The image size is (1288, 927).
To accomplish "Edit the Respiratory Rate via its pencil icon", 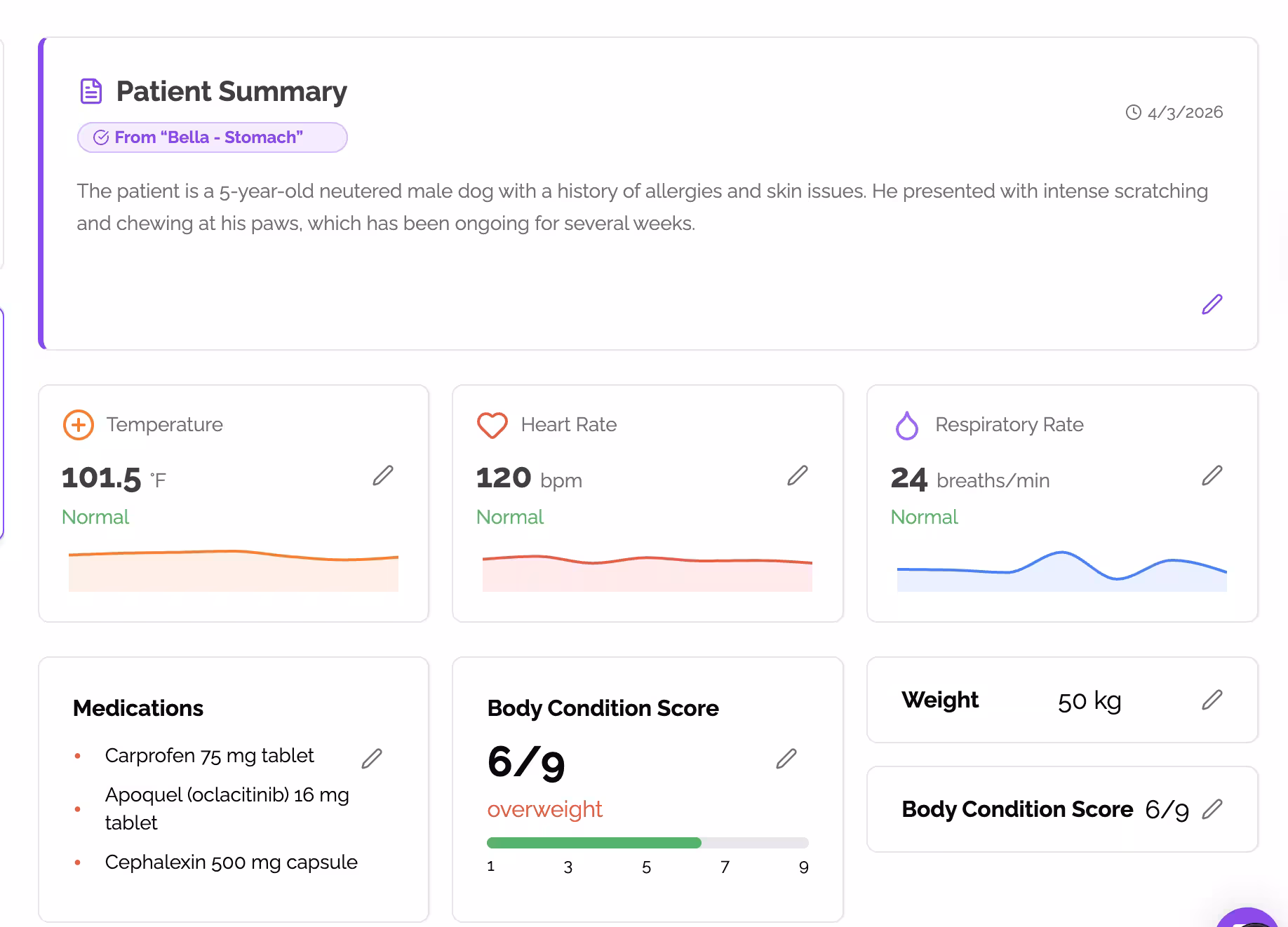I will (x=1212, y=476).
